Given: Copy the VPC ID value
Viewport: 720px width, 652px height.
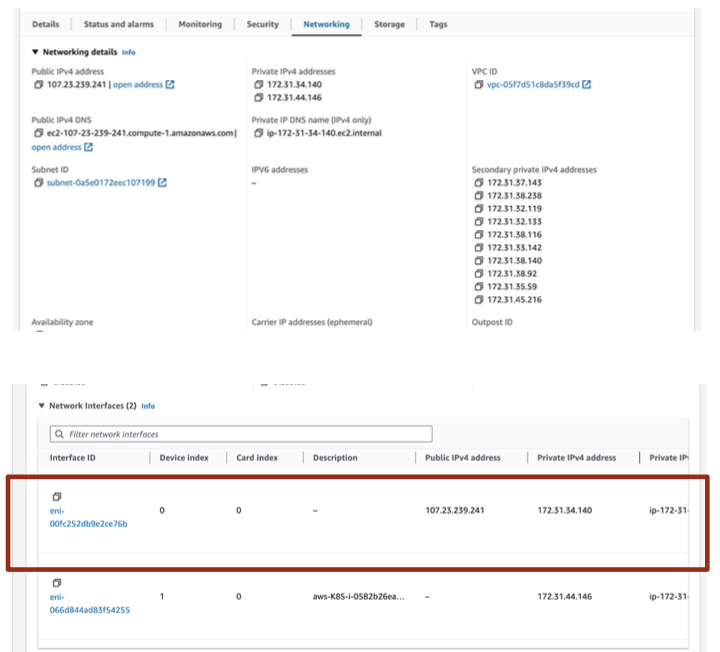Looking at the screenshot, I should click(x=479, y=85).
